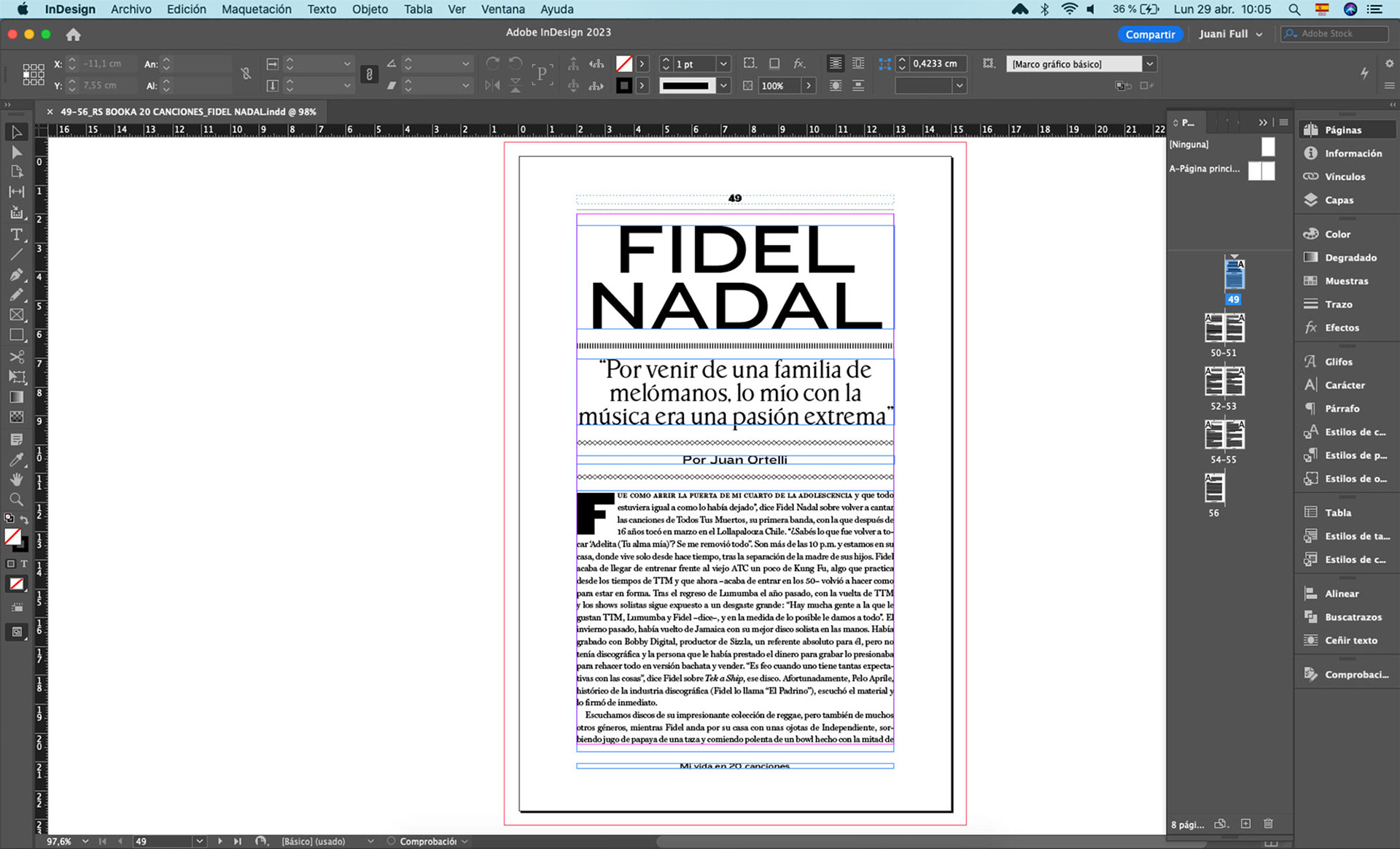Click the Compartir button

pyautogui.click(x=1149, y=34)
